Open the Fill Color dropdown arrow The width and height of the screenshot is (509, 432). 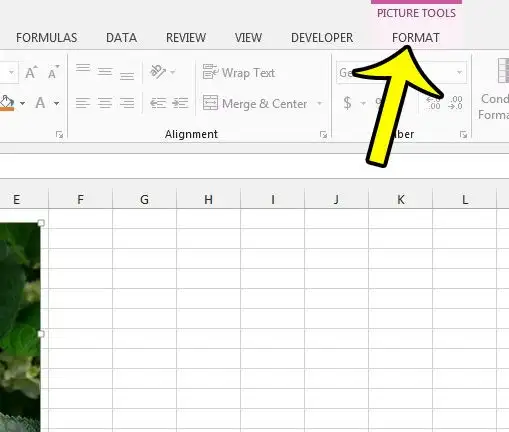[x=22, y=103]
